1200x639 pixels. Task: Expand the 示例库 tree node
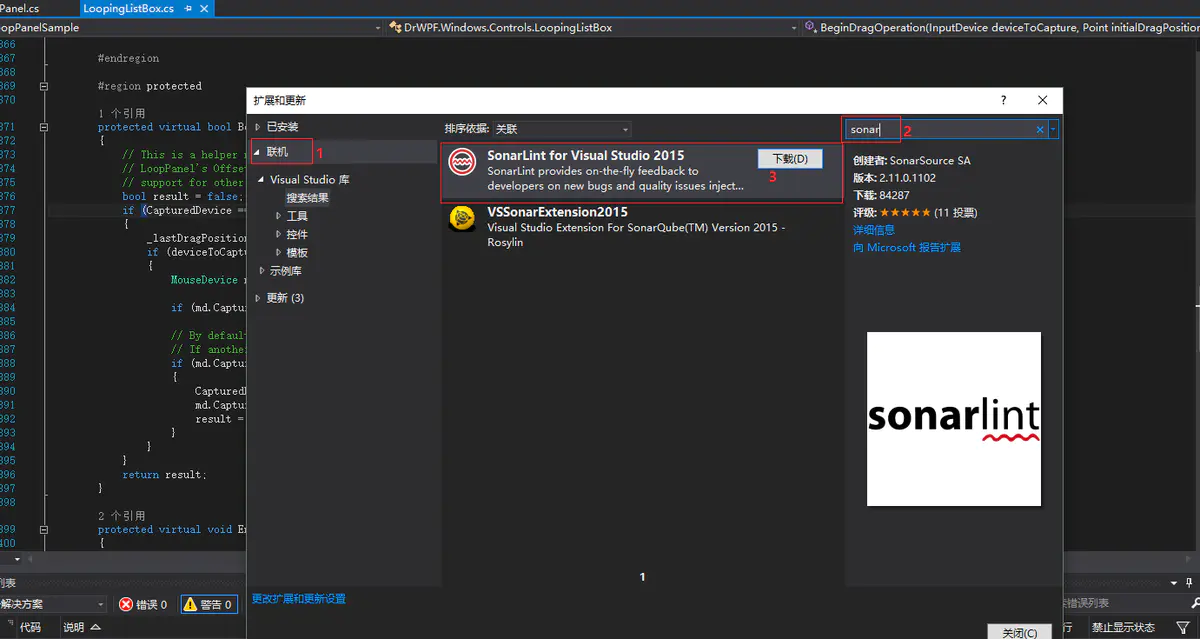pyautogui.click(x=262, y=271)
